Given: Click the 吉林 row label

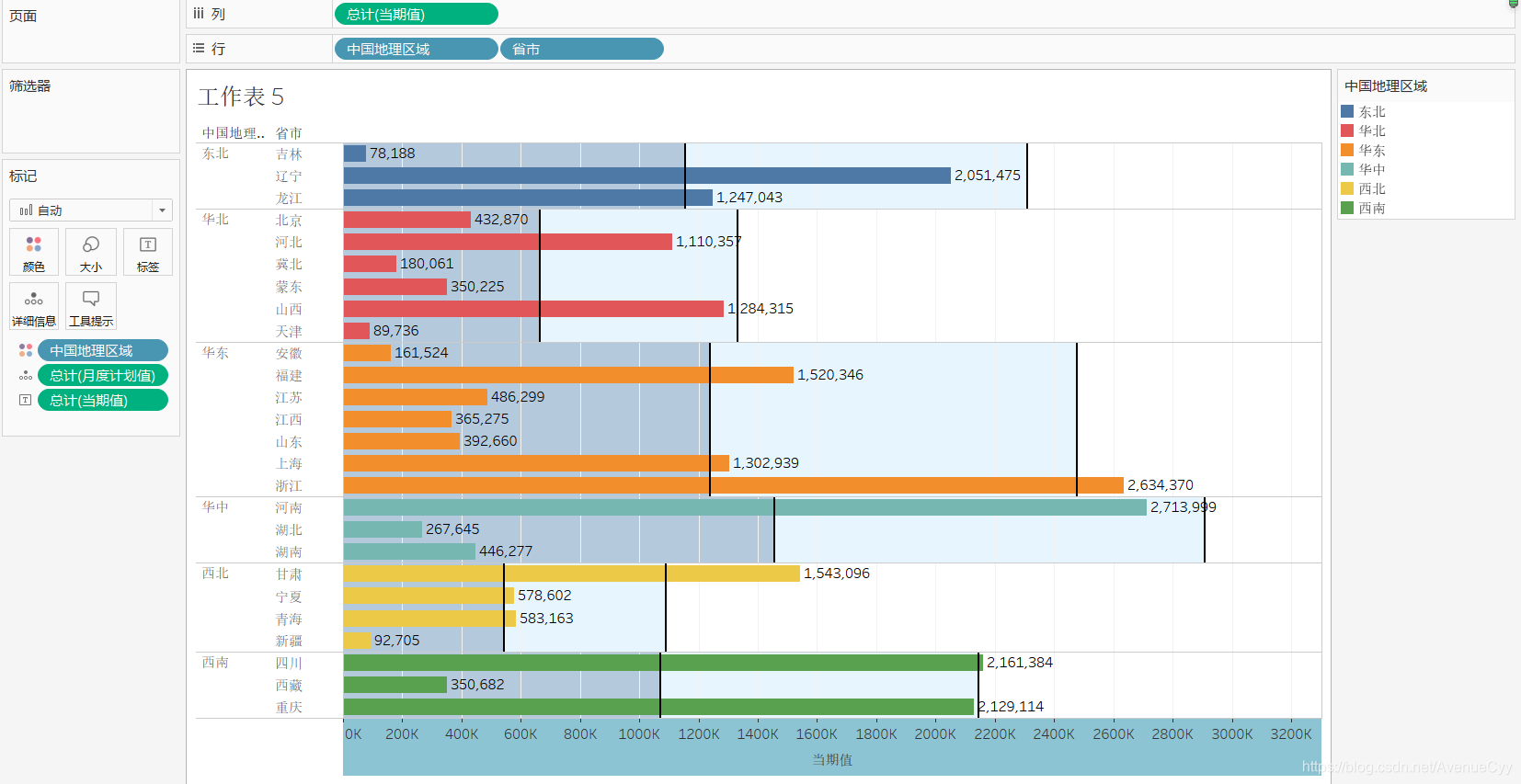Looking at the screenshot, I should [x=289, y=154].
